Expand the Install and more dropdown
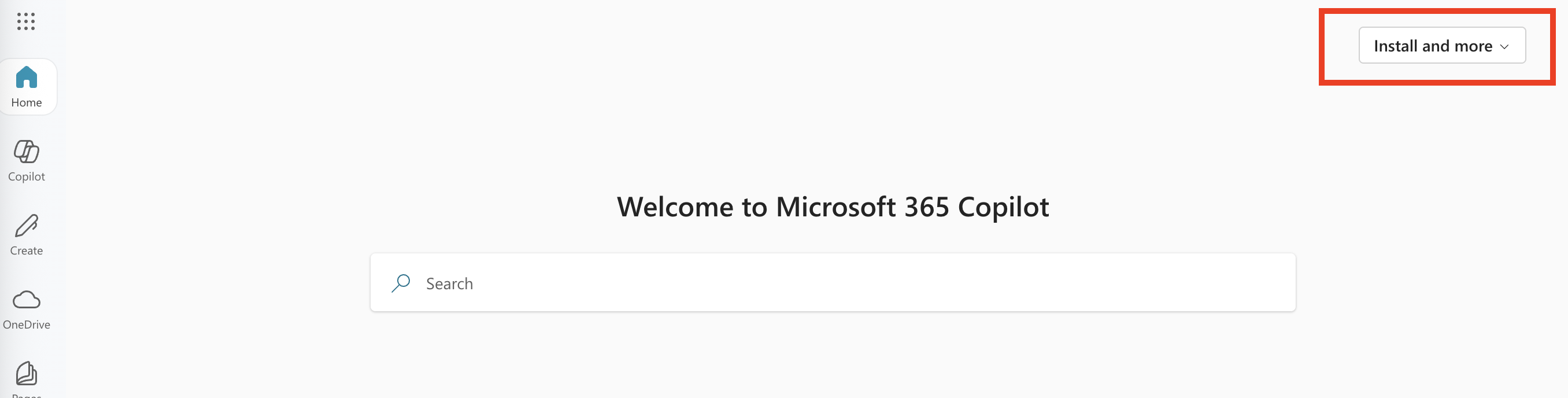The width and height of the screenshot is (1568, 398). point(1442,45)
